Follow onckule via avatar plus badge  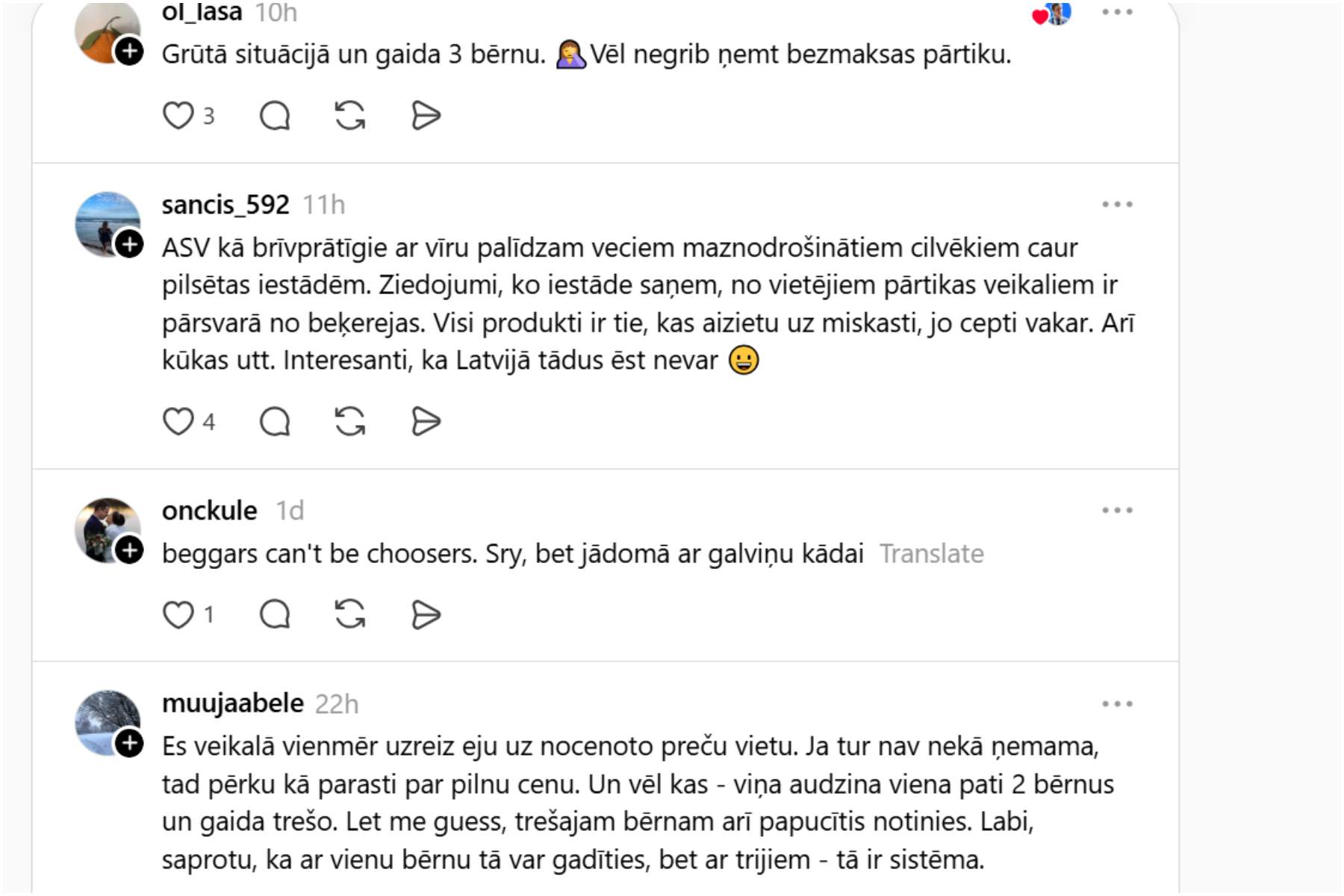tap(130, 550)
